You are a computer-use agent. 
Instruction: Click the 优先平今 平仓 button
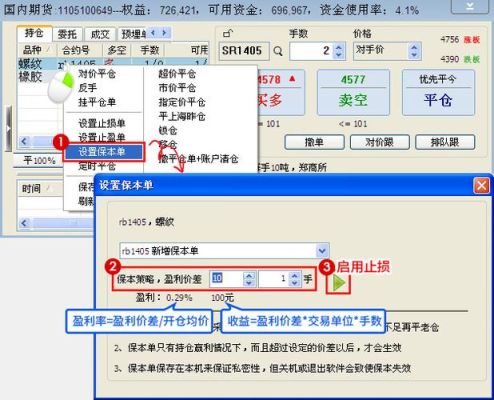tap(438, 93)
